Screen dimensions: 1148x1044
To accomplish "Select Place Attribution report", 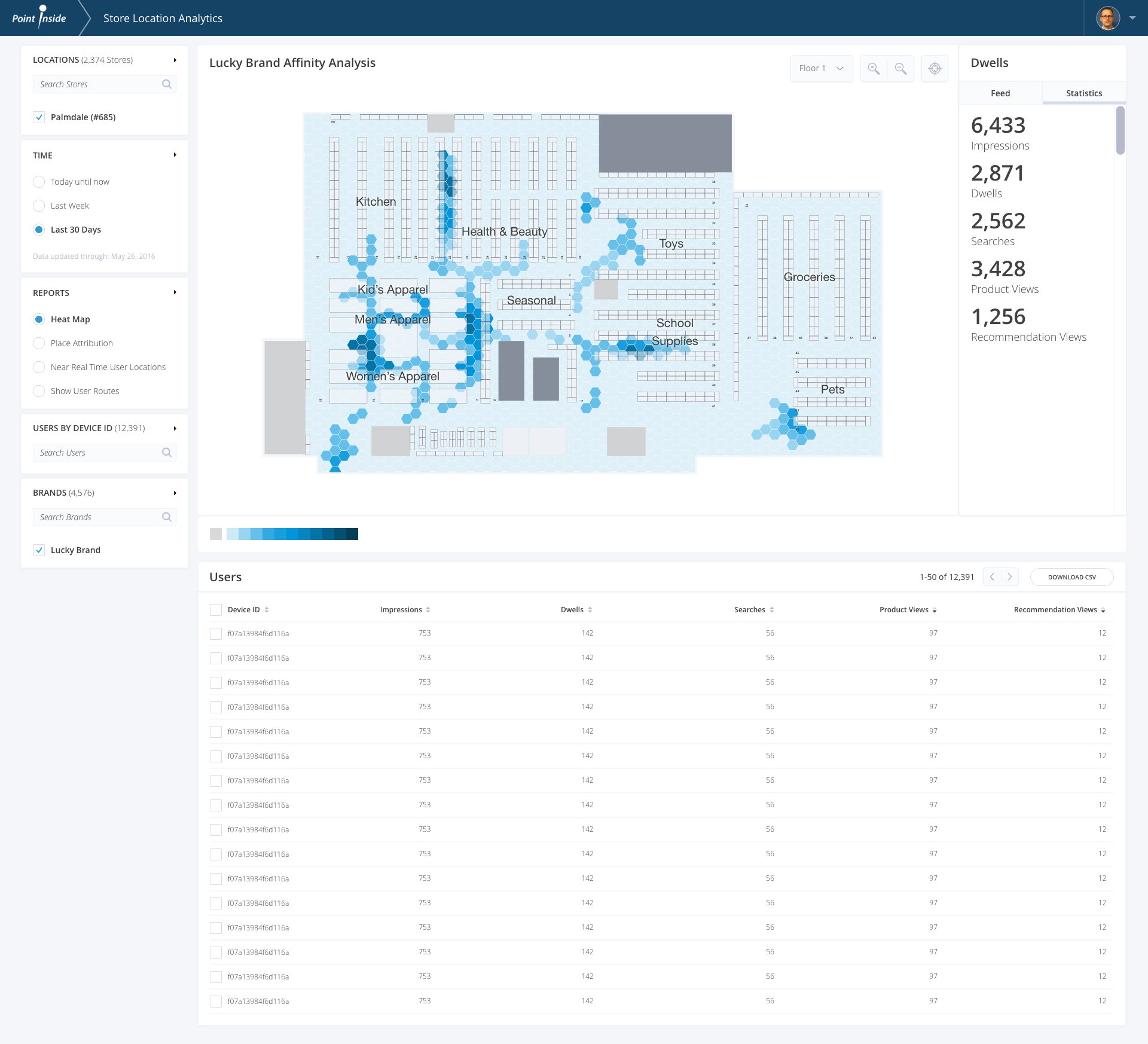I will [x=39, y=343].
